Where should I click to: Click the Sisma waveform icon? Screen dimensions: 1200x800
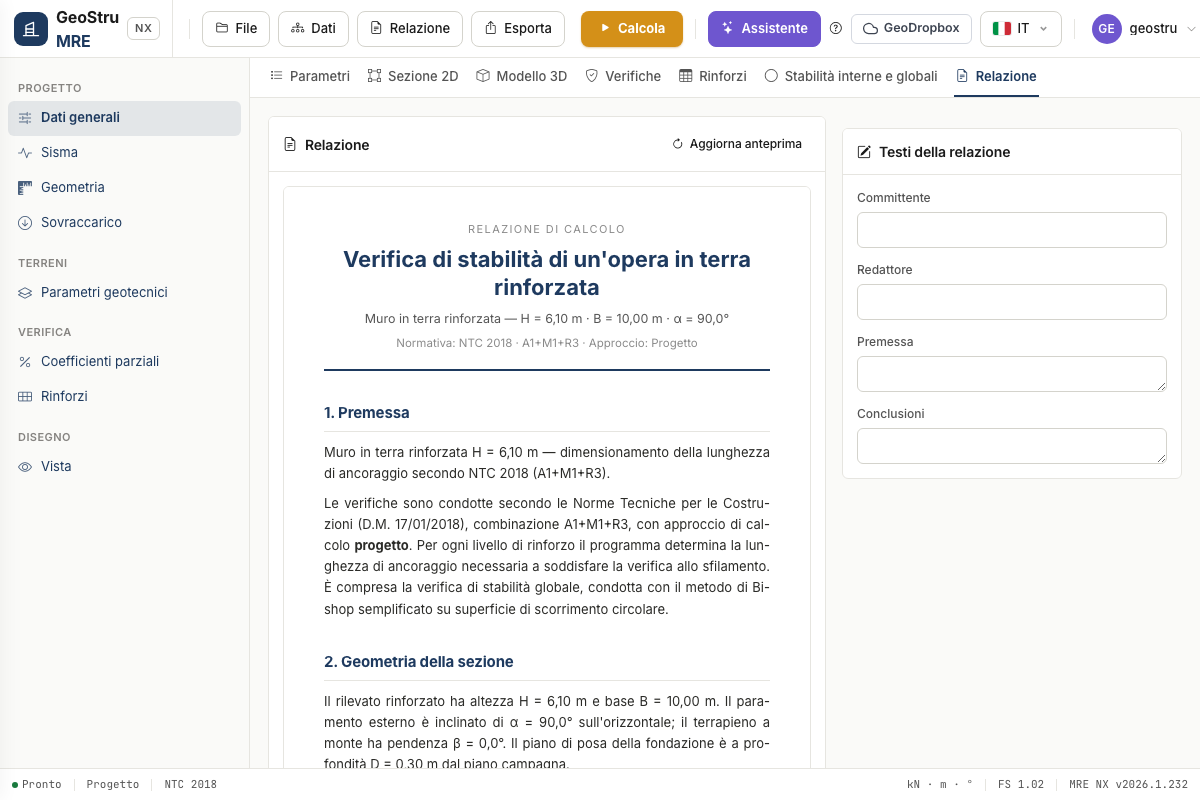[25, 153]
